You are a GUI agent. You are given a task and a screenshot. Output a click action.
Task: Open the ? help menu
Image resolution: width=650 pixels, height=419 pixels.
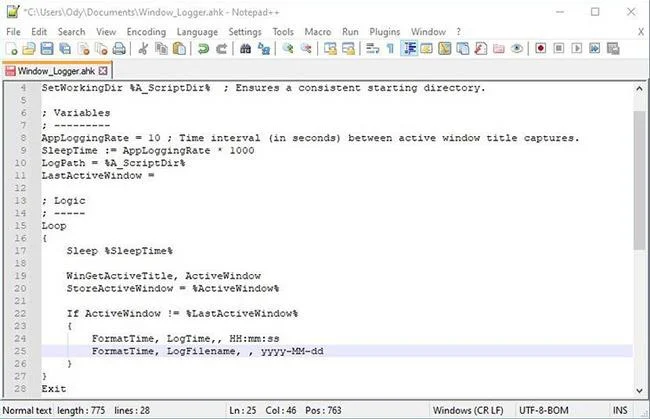[x=458, y=32]
